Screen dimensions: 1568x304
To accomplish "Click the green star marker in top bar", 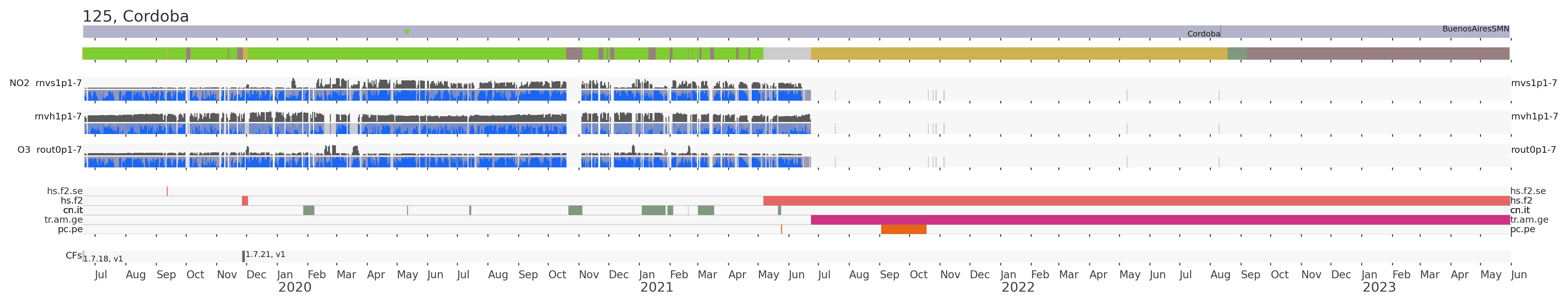I will point(407,31).
